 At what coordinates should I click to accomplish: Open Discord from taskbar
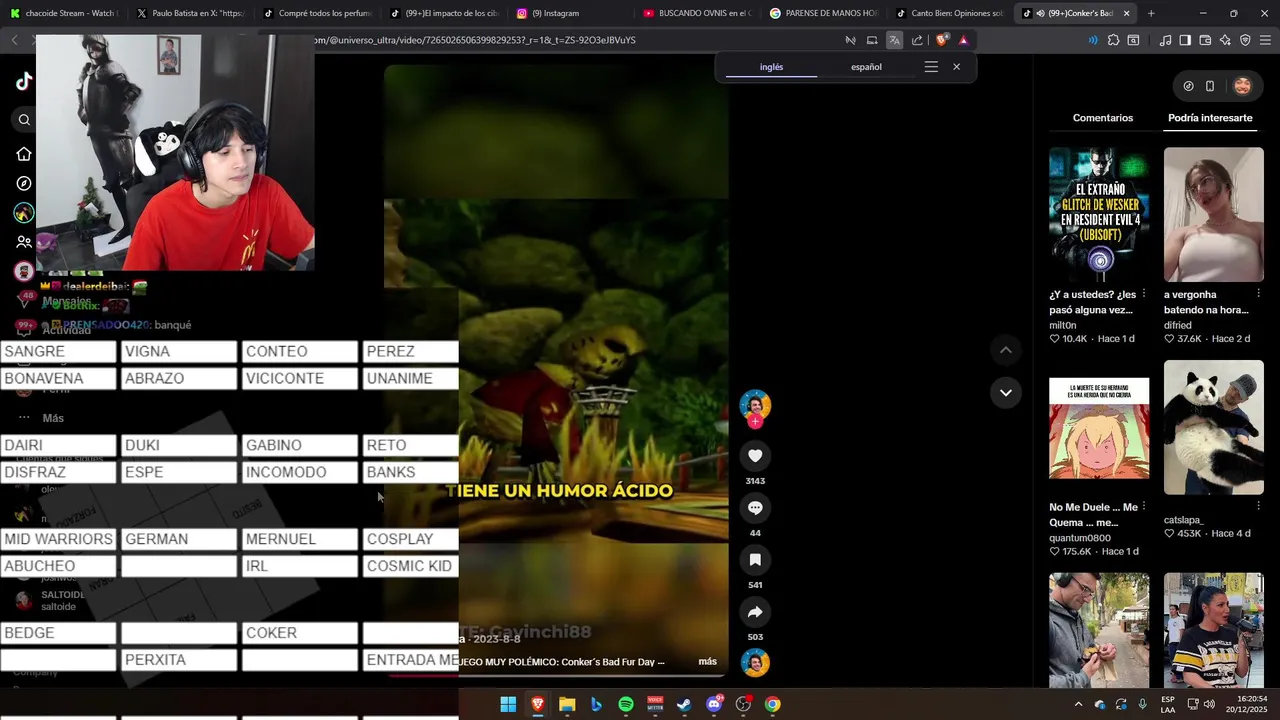(714, 704)
